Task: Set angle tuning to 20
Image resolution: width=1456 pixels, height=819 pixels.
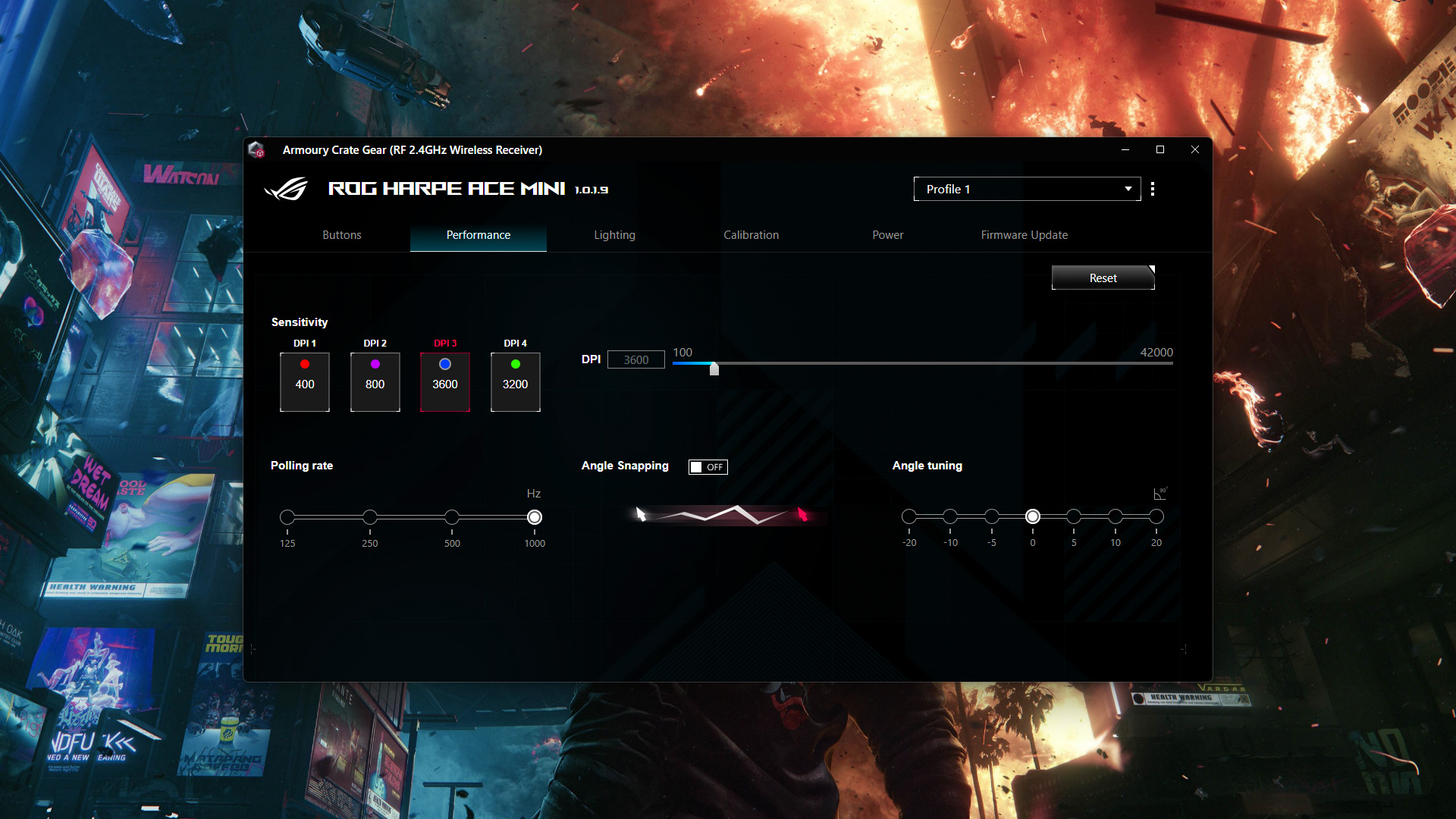Action: point(1156,516)
